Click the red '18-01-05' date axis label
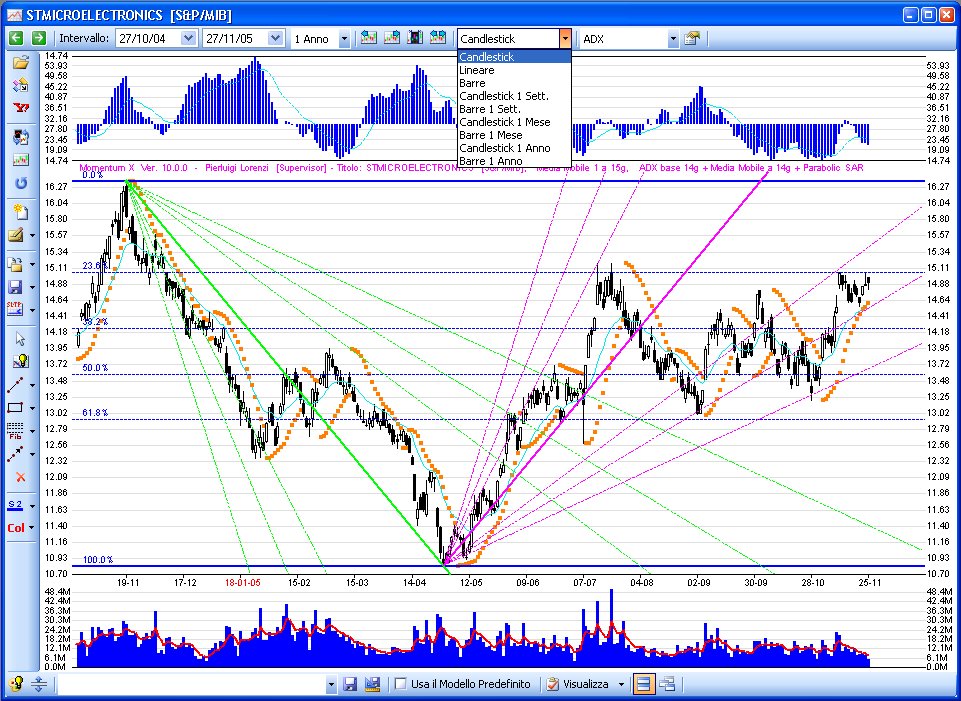The image size is (961, 701). coord(243,583)
